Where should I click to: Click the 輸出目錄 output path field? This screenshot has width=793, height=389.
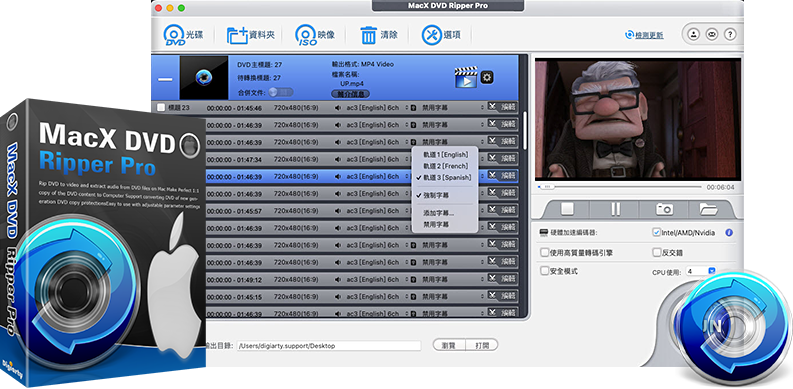coord(329,346)
